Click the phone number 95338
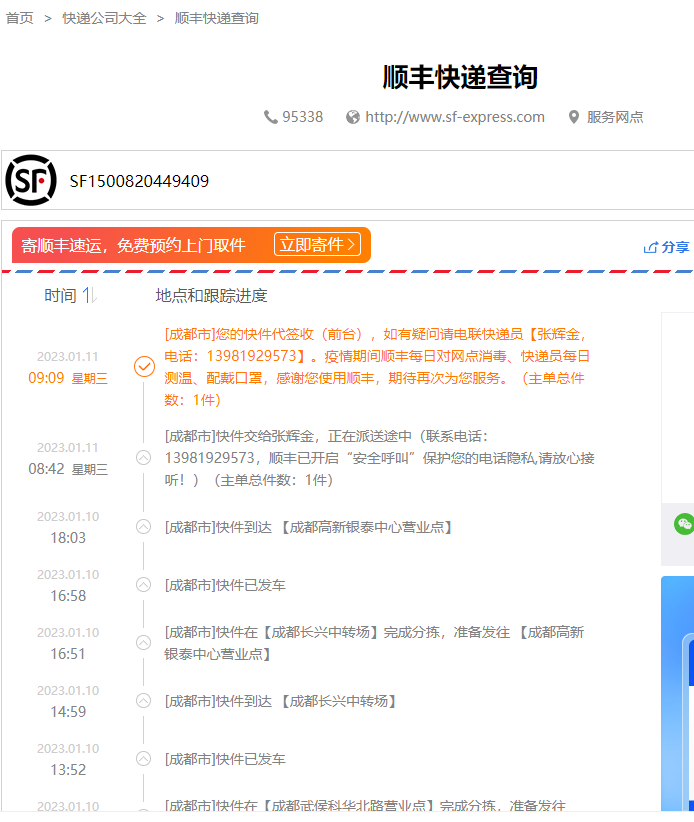Screen dimensions: 694x822 pos(303,117)
